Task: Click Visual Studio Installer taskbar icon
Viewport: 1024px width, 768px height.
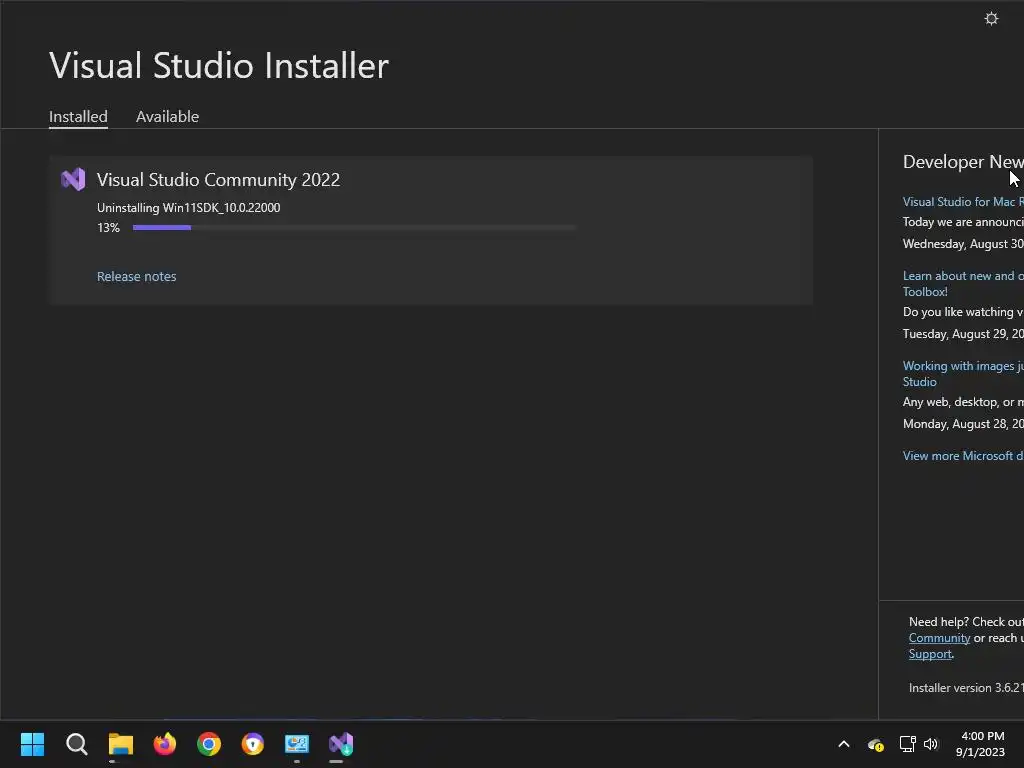Action: [x=341, y=744]
